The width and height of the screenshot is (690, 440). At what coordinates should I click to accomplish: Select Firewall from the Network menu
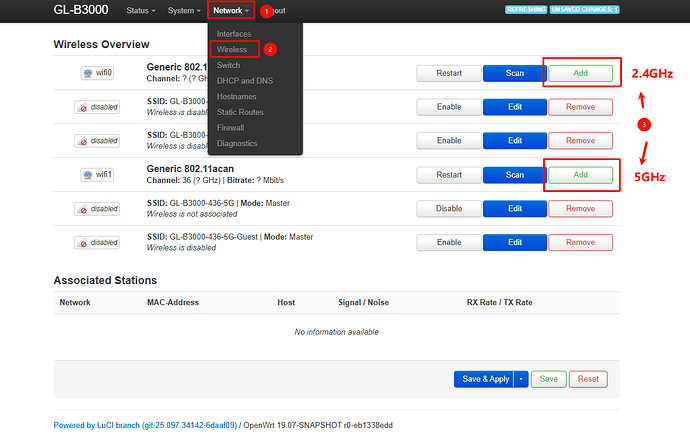pos(232,128)
